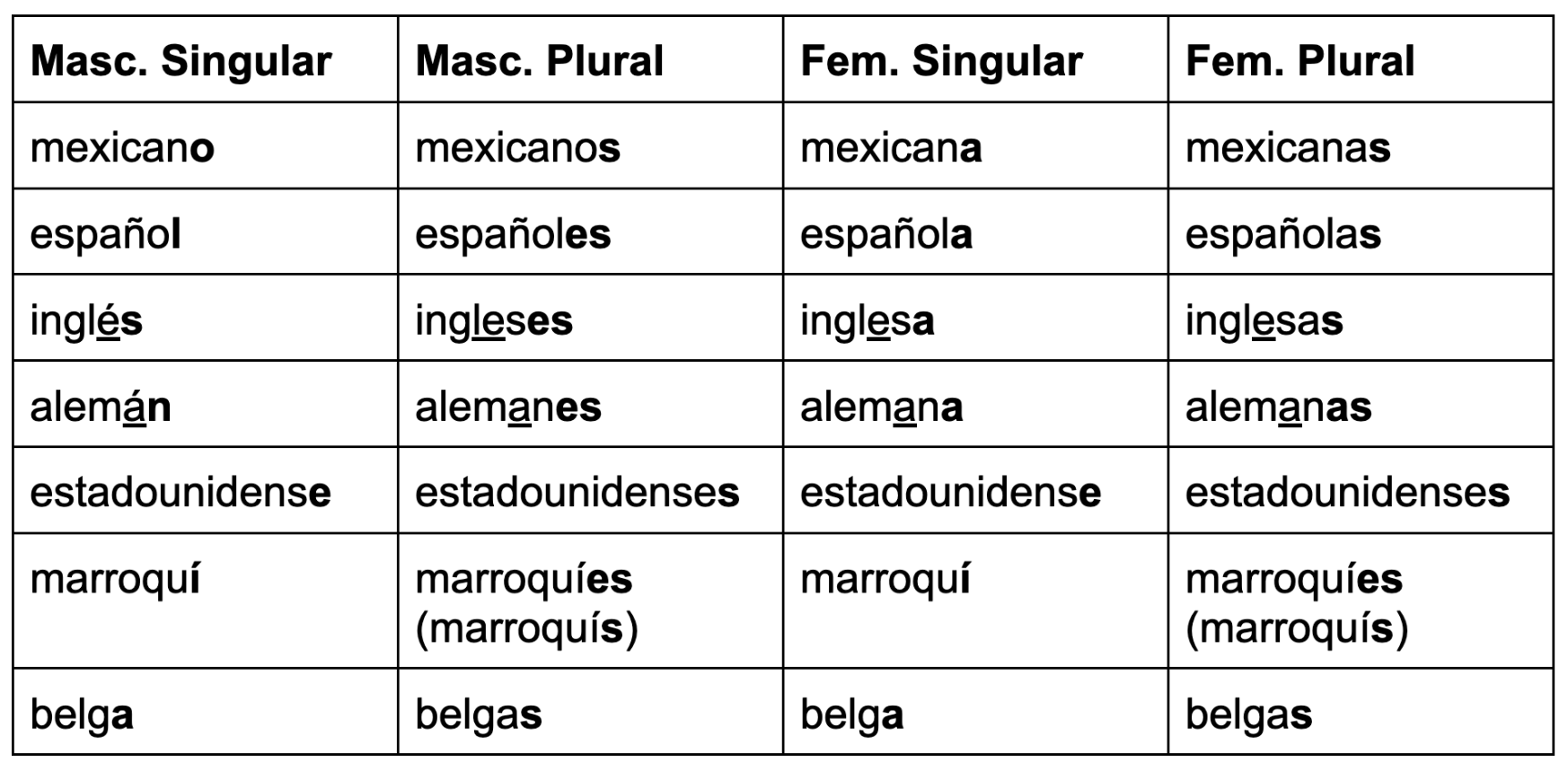Click the word "inglés"
The height and width of the screenshot is (772, 1568).
(x=86, y=320)
